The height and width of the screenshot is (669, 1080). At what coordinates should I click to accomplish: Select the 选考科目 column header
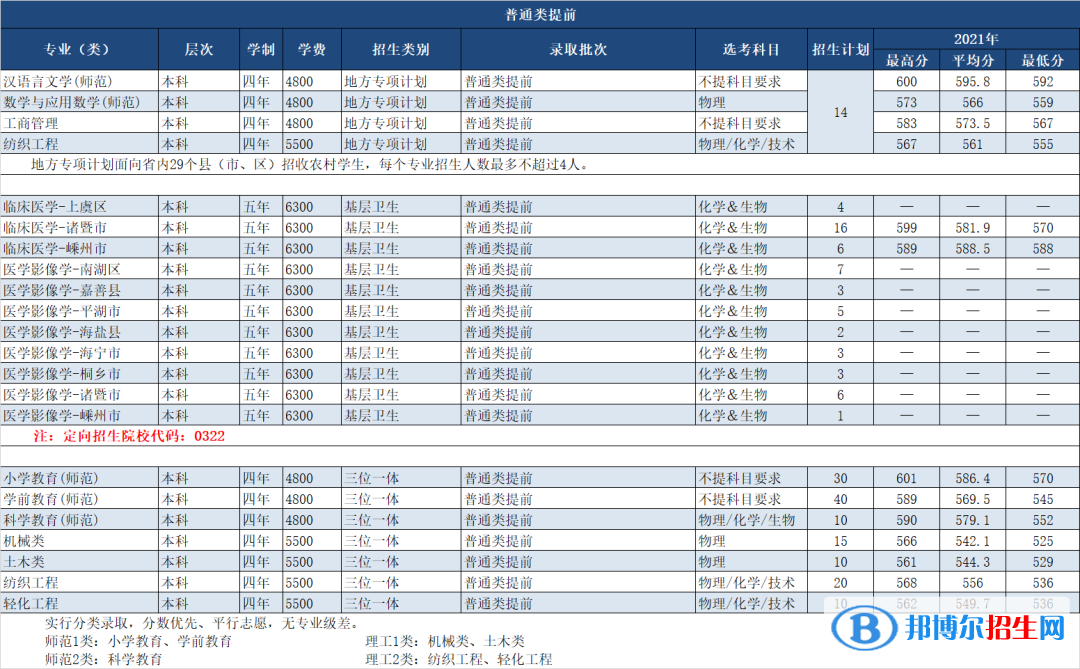tap(751, 50)
